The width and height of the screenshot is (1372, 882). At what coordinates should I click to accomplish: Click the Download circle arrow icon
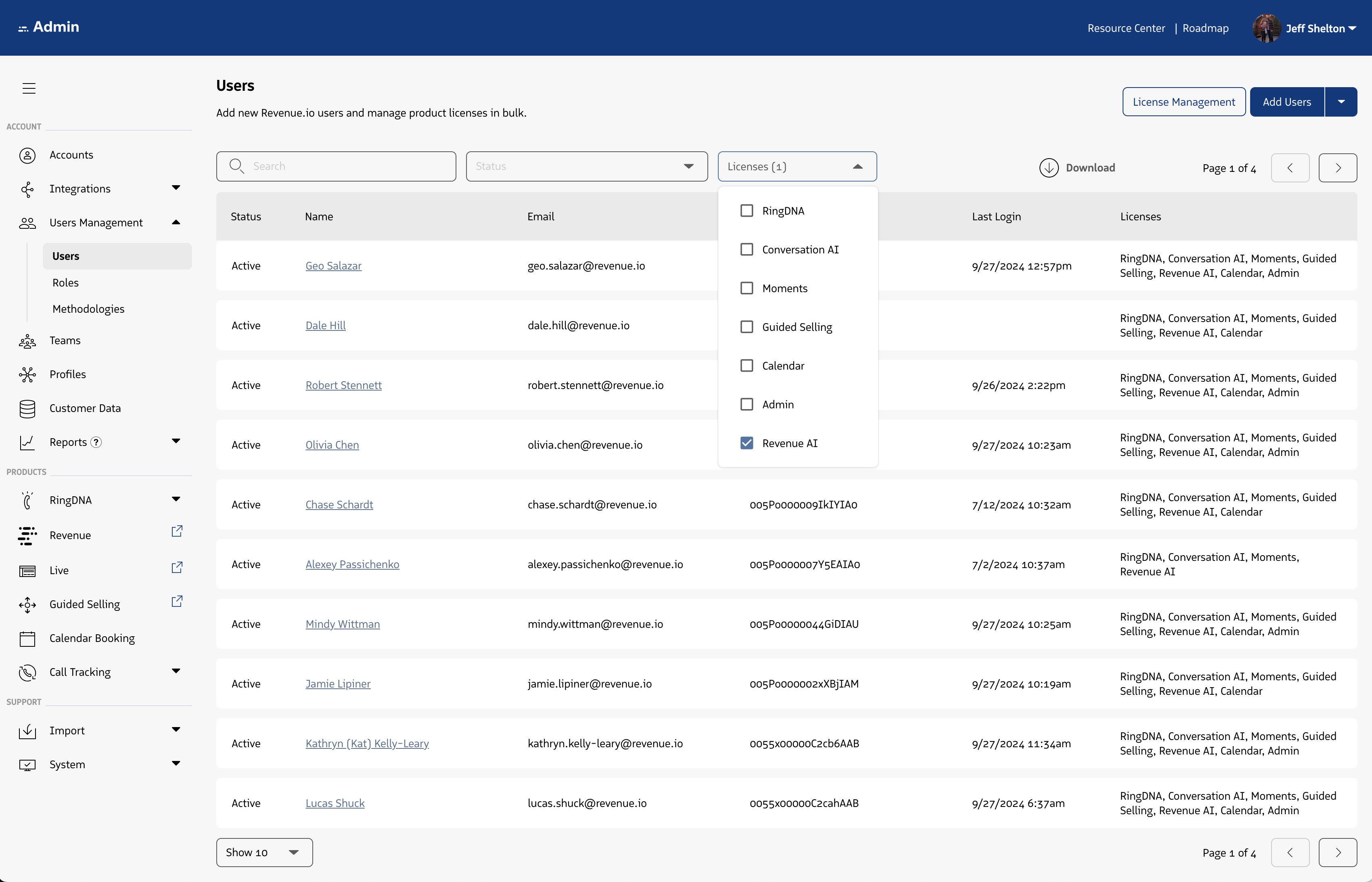(1048, 168)
